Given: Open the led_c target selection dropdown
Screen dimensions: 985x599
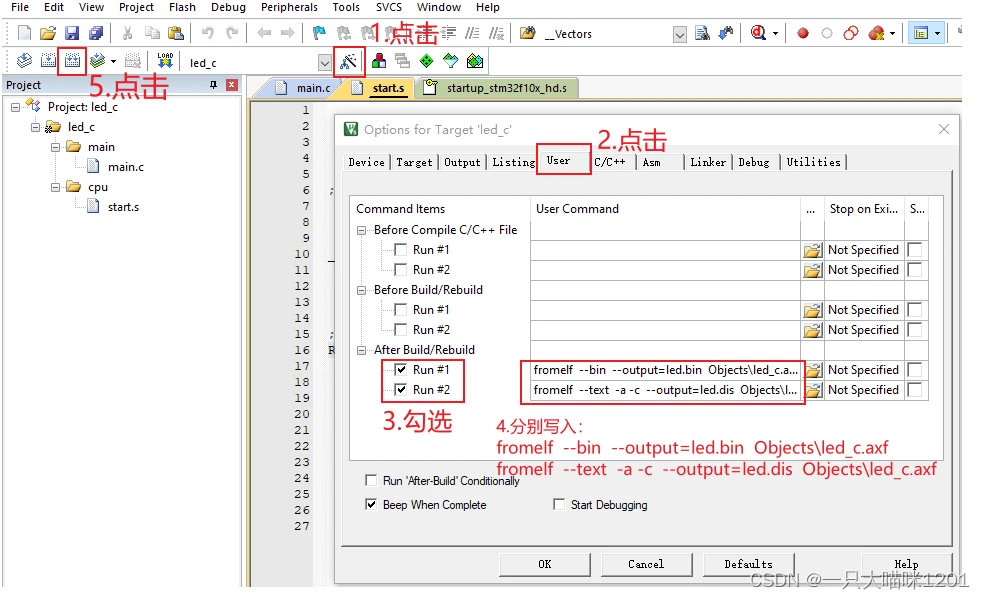Looking at the screenshot, I should 323,63.
